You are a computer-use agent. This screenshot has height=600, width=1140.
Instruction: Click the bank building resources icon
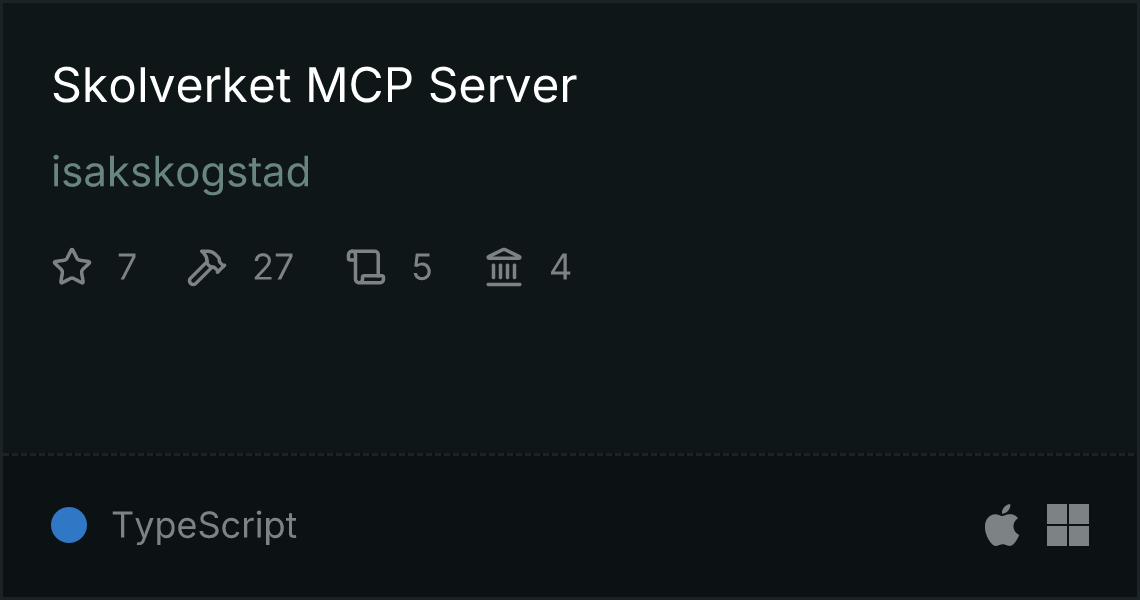(x=504, y=267)
